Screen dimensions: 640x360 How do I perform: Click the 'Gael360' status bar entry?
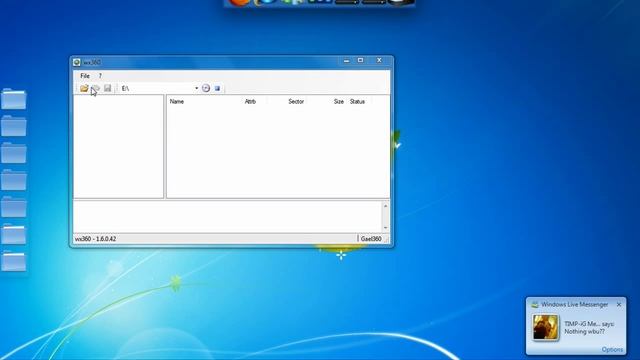tap(371, 239)
